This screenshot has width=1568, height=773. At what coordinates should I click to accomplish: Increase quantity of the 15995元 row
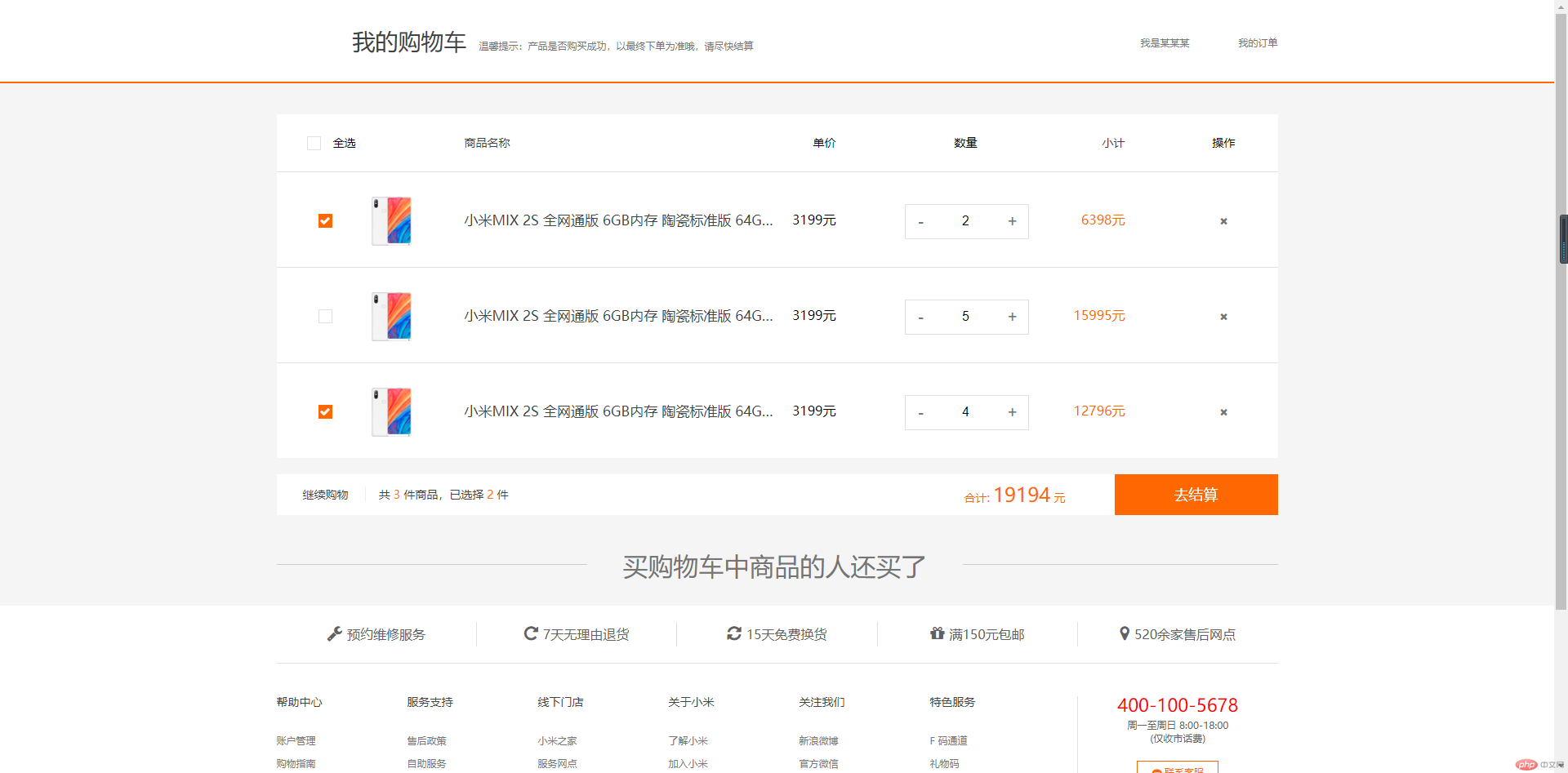[1012, 318]
